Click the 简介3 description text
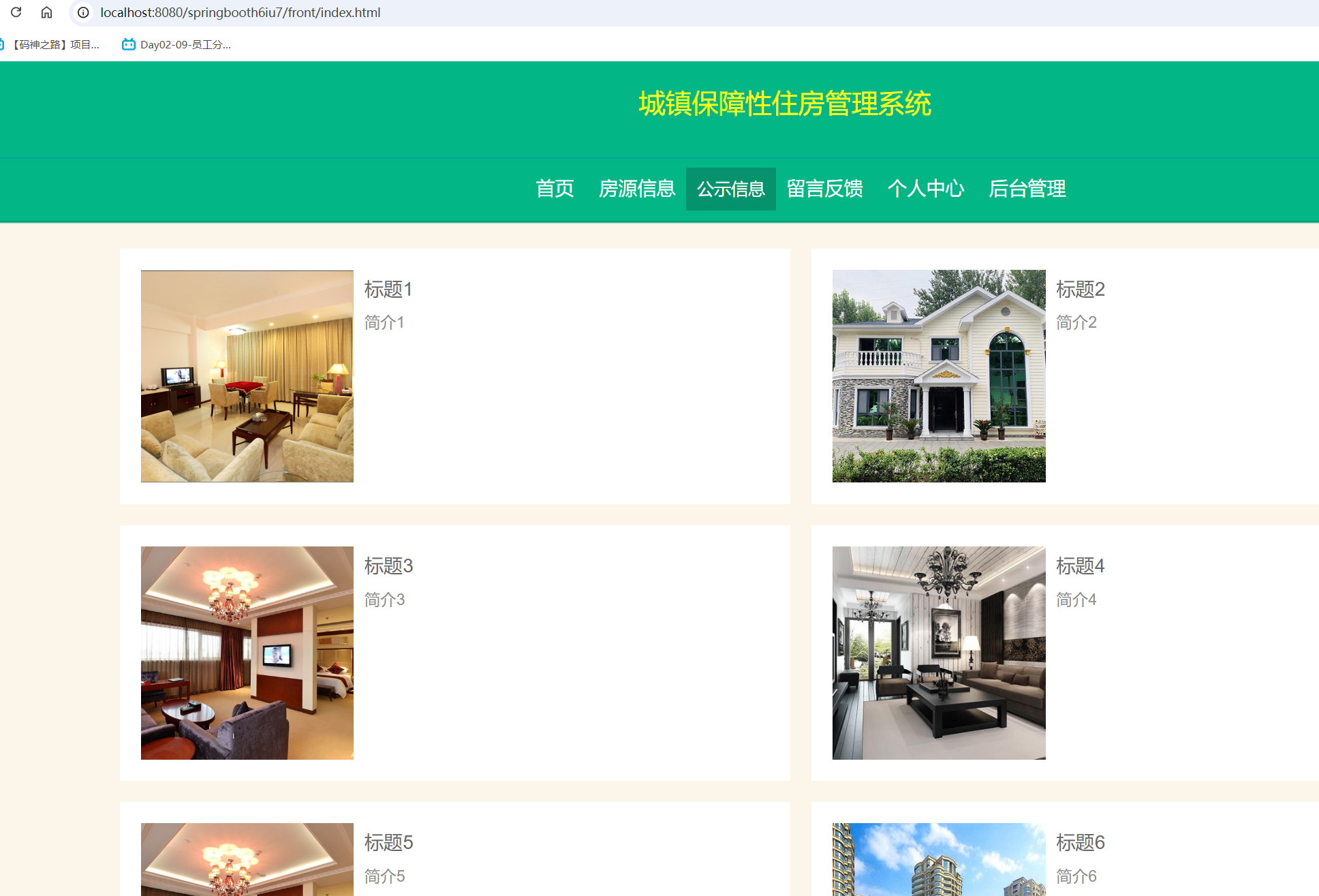Image resolution: width=1319 pixels, height=896 pixels. click(x=384, y=599)
